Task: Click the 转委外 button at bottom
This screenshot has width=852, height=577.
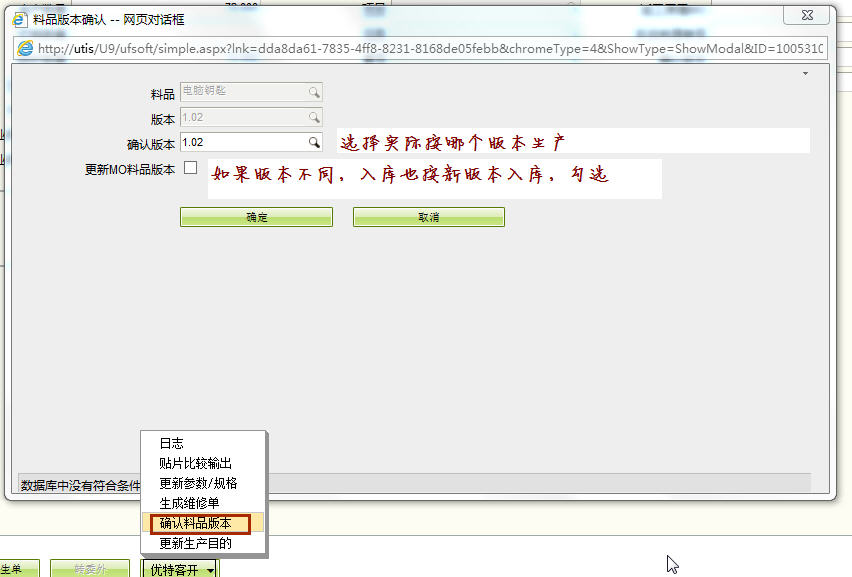Action: click(x=89, y=569)
